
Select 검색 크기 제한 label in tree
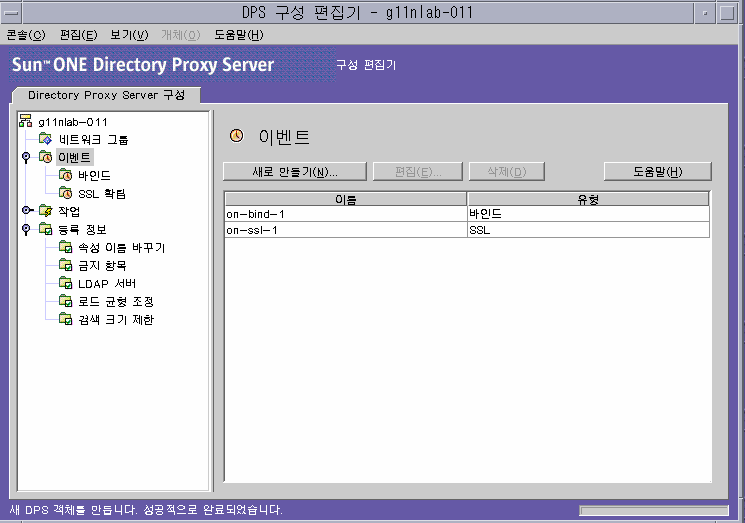point(116,319)
